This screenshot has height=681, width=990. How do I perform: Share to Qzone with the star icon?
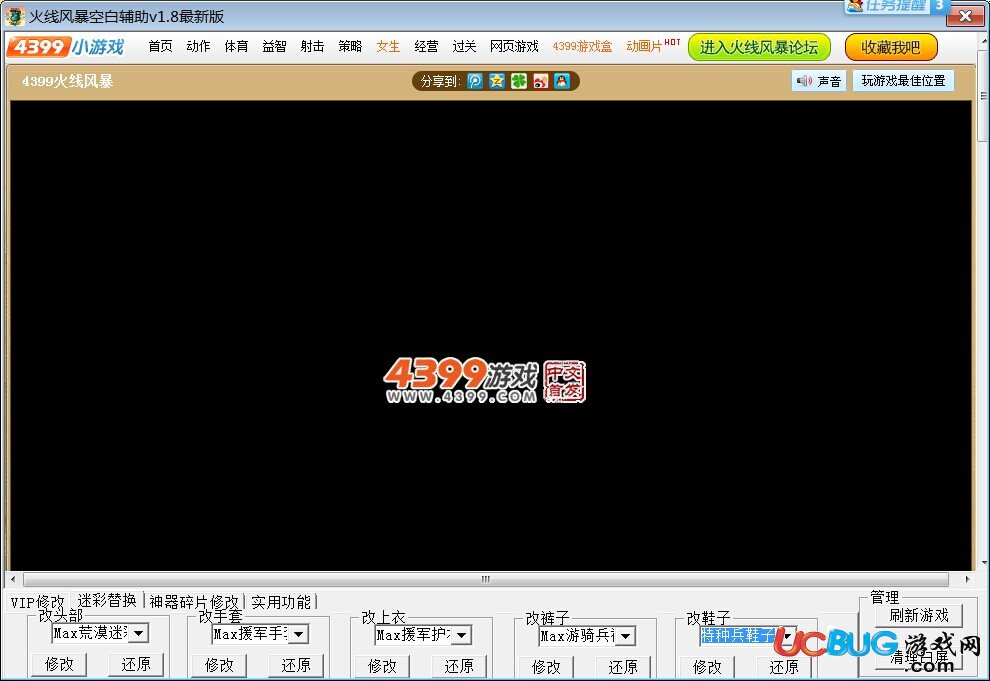pos(497,81)
